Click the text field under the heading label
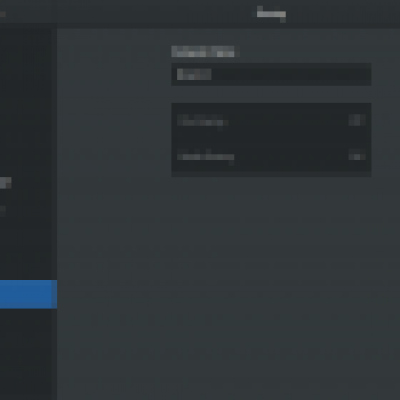 (x=271, y=74)
